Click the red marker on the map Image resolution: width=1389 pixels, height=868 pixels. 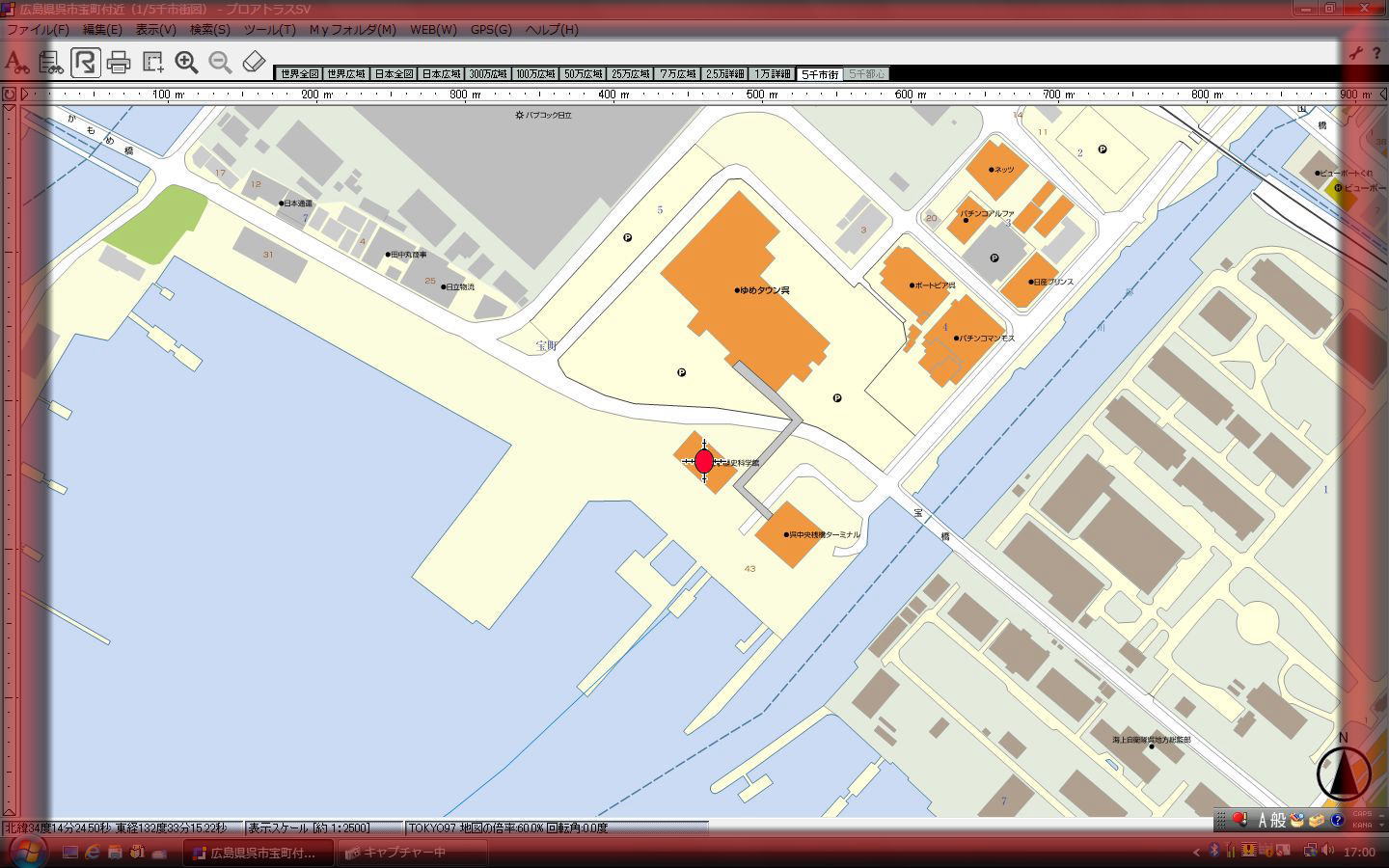(704, 461)
